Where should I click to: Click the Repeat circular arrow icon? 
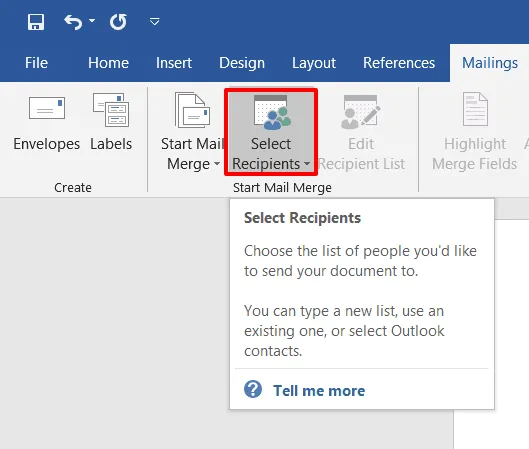[x=118, y=22]
